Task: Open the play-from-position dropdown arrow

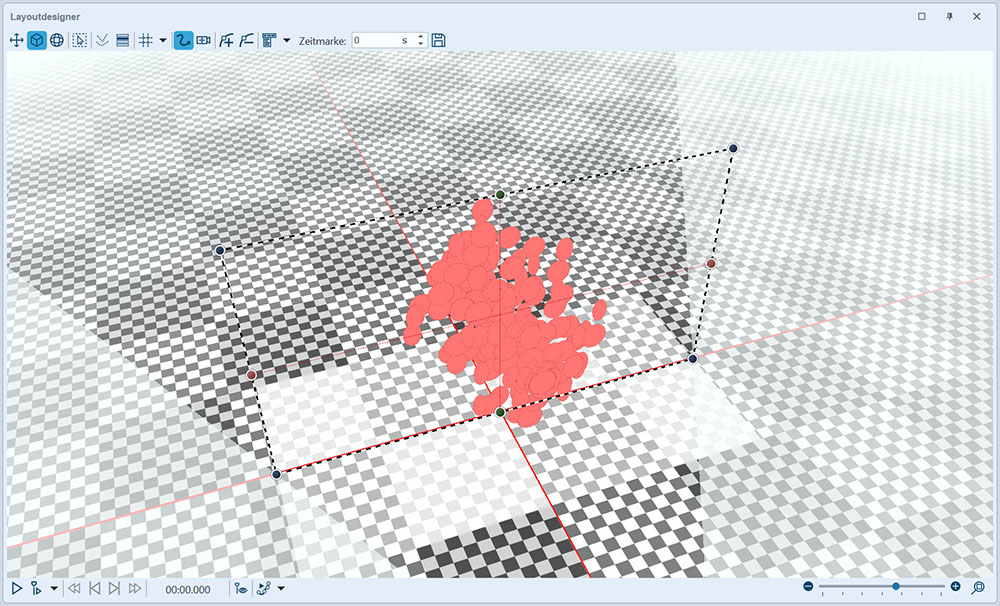Action: tap(53, 589)
